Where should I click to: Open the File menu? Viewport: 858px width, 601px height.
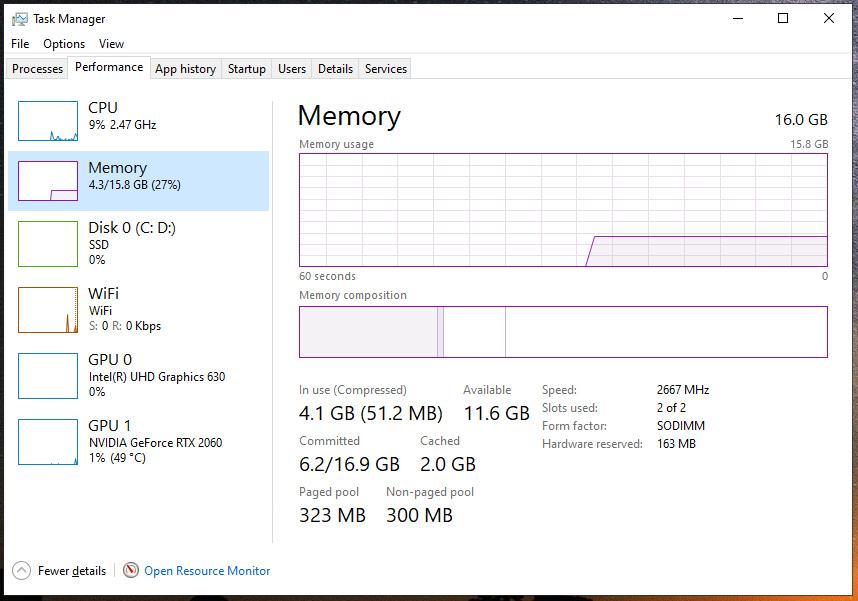[20, 44]
